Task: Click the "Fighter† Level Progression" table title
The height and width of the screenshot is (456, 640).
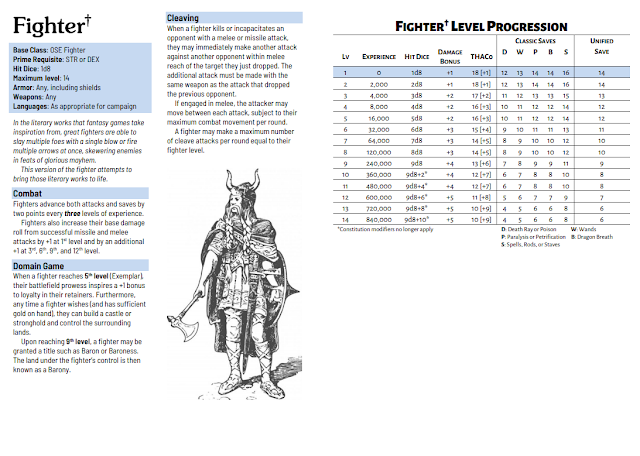Action: coord(481,27)
